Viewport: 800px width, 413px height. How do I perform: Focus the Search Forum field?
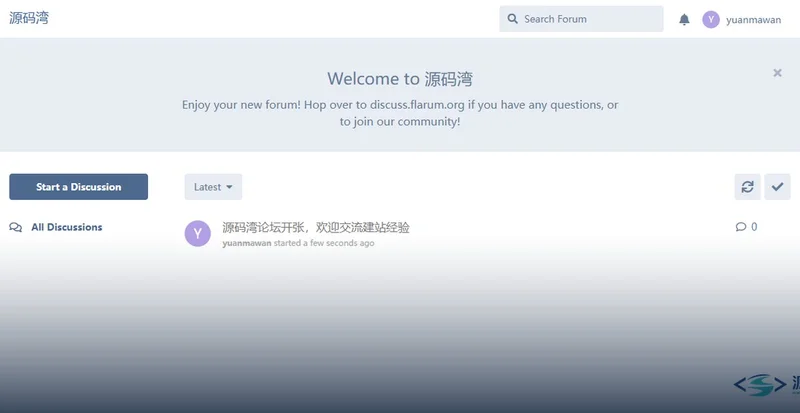click(581, 19)
